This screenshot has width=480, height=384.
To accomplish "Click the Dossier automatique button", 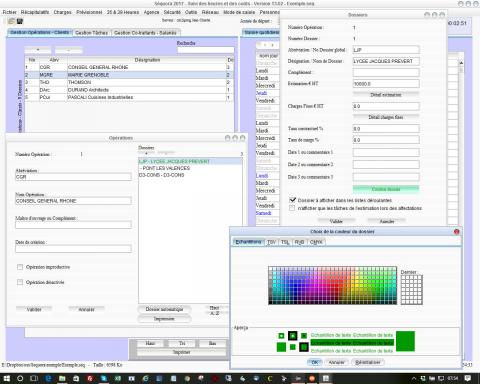I will [x=164, y=309].
